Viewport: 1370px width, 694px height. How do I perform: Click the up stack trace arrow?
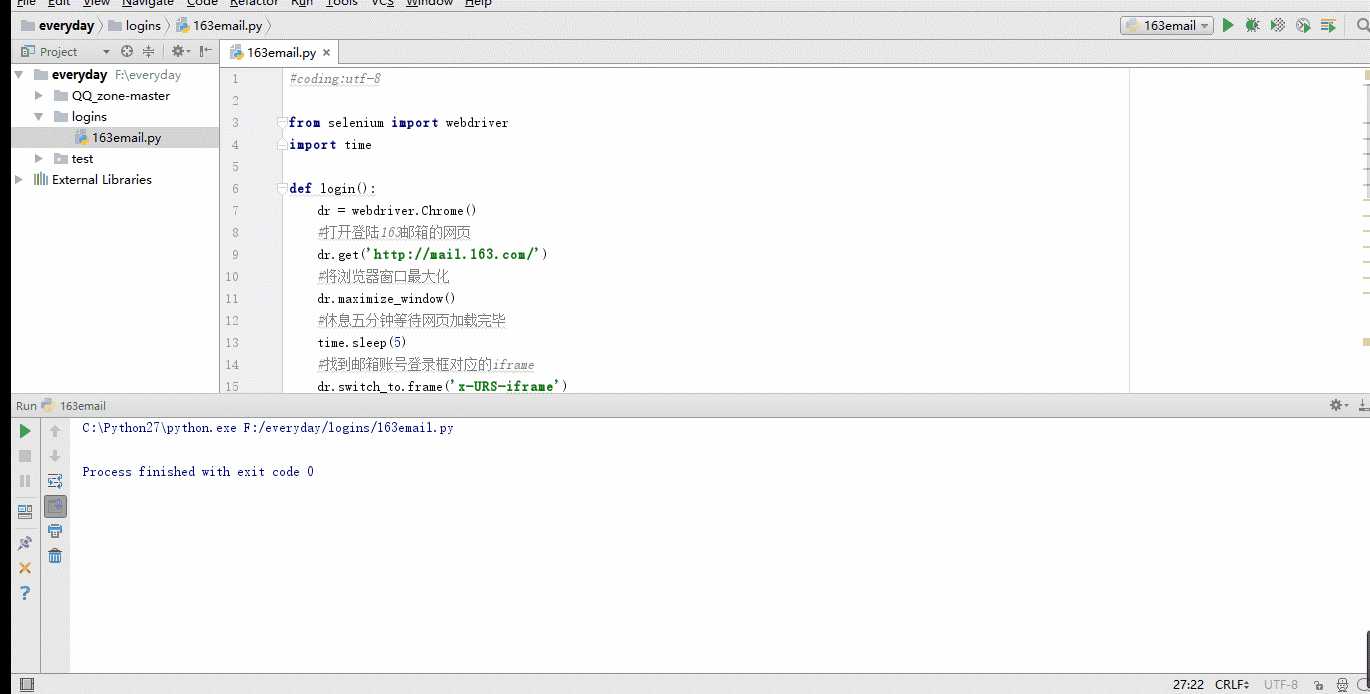click(x=55, y=431)
